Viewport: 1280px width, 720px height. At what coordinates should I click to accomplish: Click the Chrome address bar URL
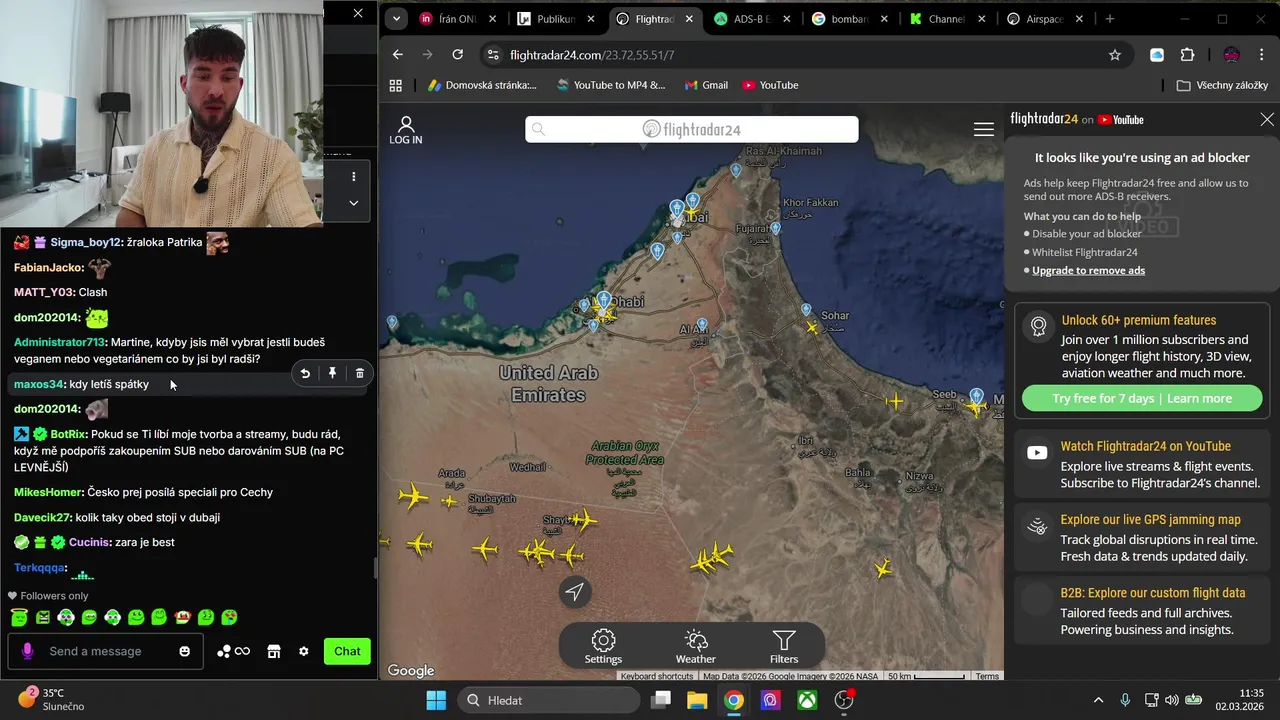[592, 55]
